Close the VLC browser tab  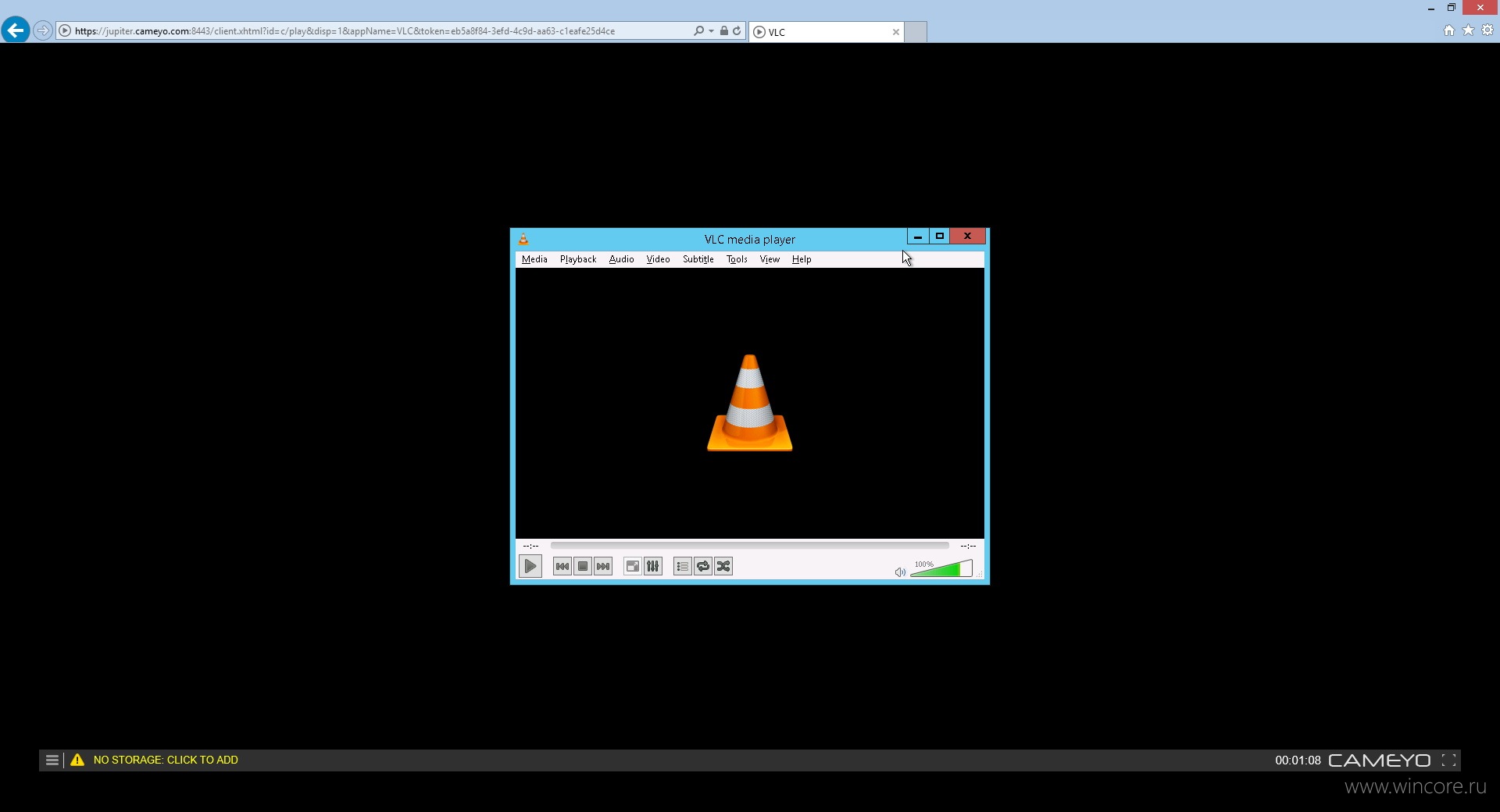(896, 32)
